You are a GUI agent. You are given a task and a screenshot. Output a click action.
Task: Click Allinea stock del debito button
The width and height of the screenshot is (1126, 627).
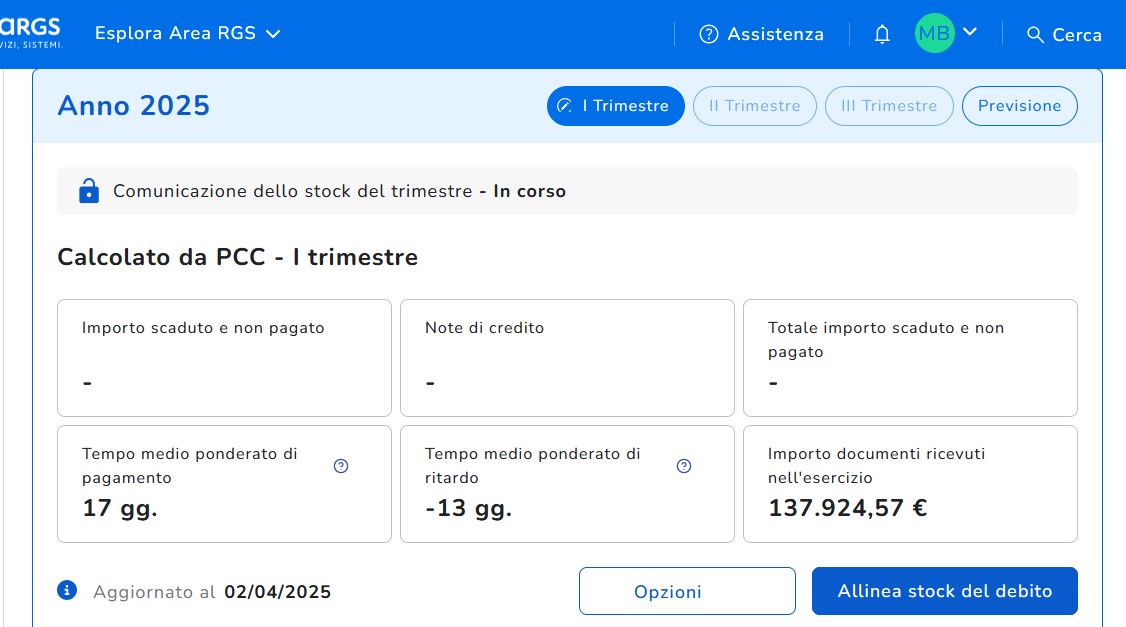pos(944,591)
